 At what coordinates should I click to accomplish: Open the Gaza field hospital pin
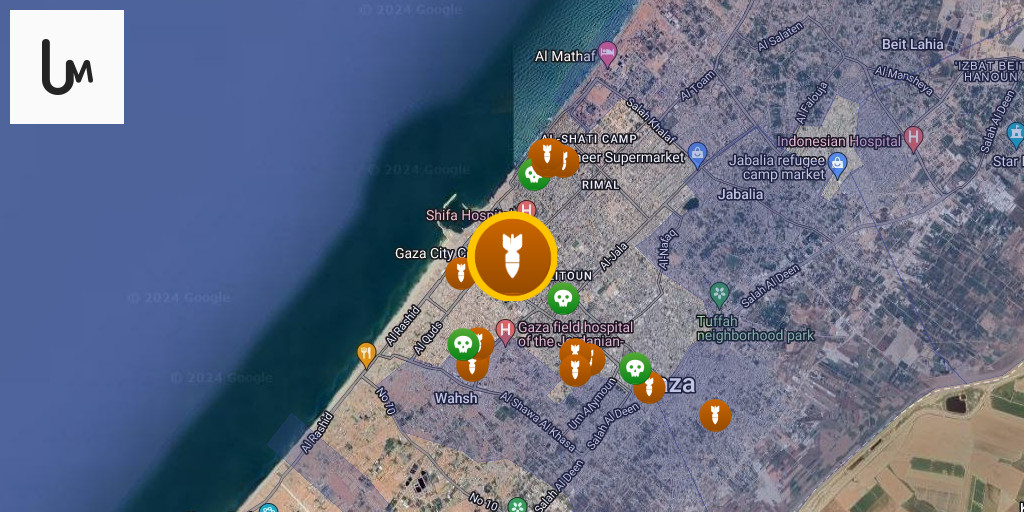pyautogui.click(x=505, y=332)
